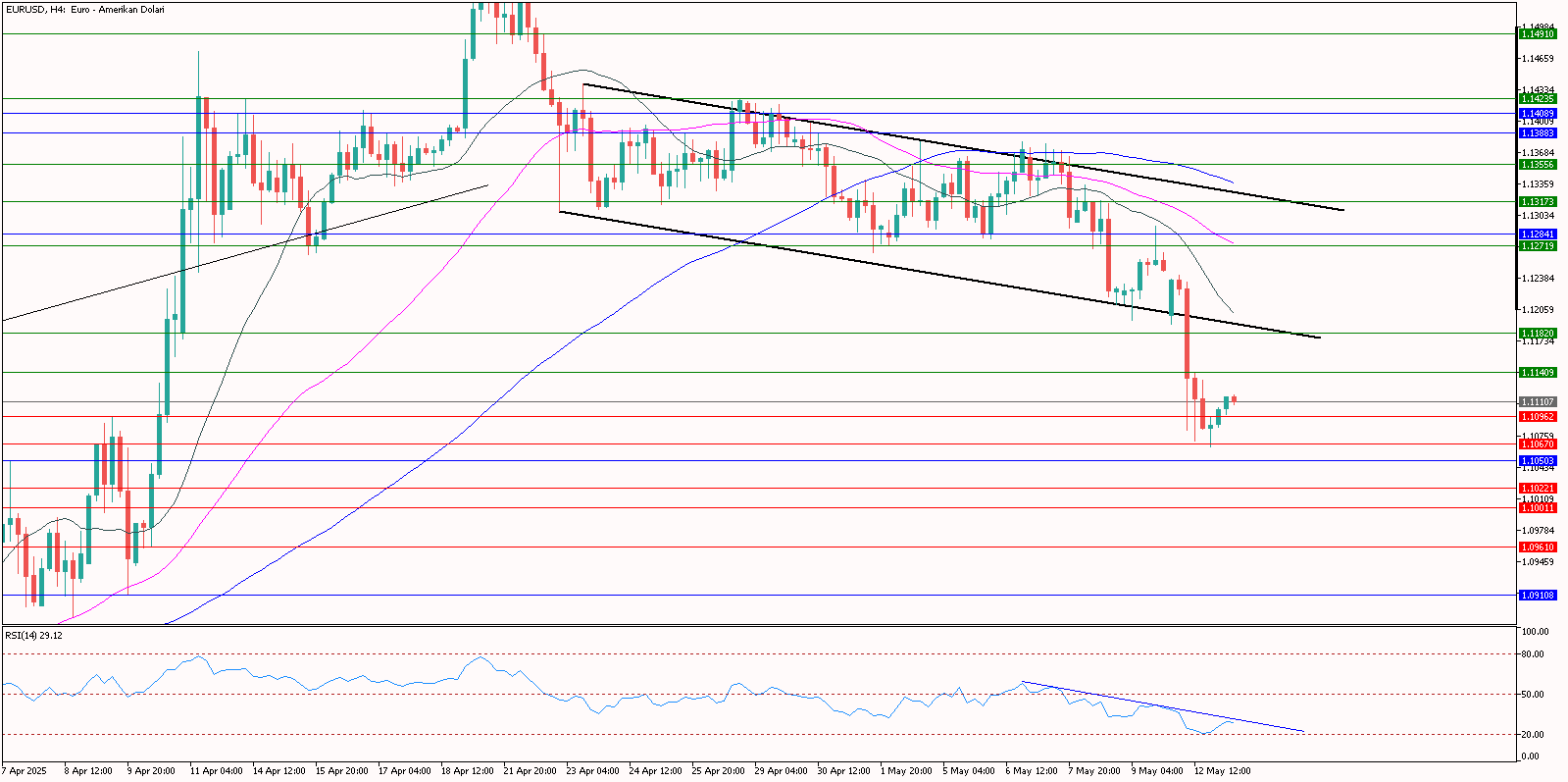This screenshot has height=782, width=1568.
Task: Select the 1.14235 green price level tag
Action: click(x=1537, y=99)
